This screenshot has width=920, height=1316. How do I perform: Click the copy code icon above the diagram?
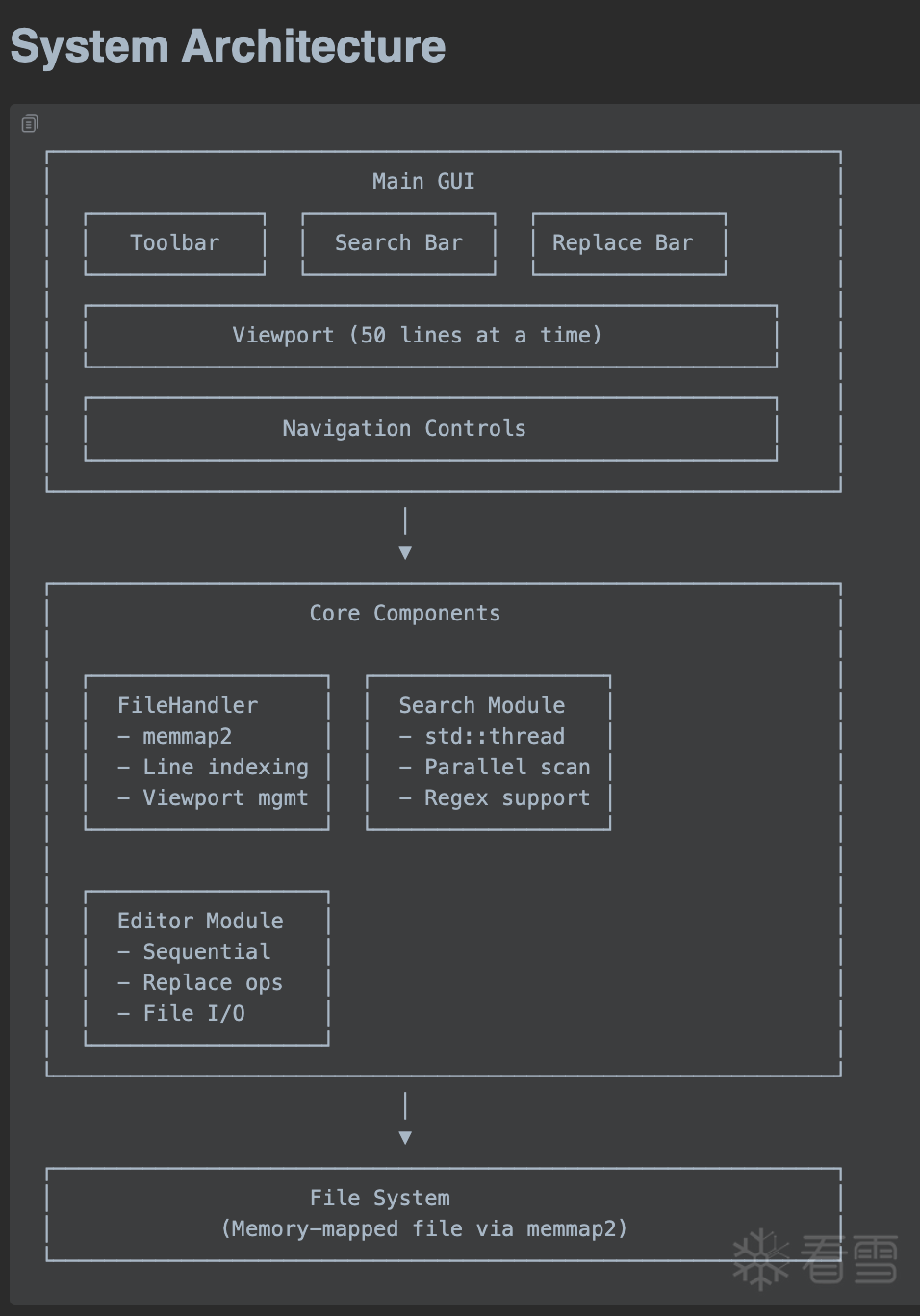coord(30,123)
